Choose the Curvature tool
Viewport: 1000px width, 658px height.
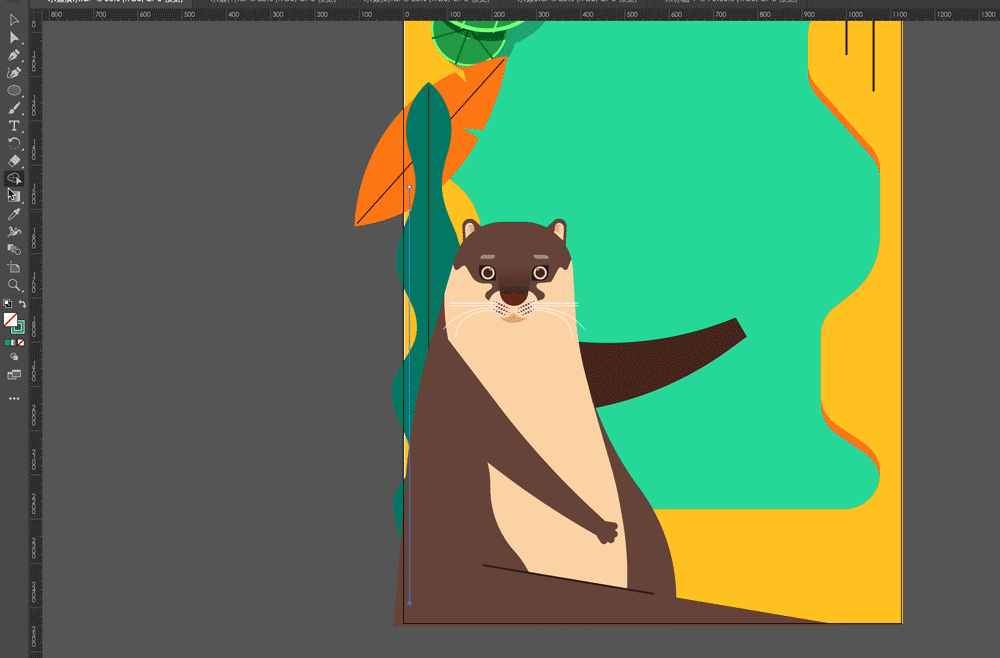pyautogui.click(x=14, y=73)
